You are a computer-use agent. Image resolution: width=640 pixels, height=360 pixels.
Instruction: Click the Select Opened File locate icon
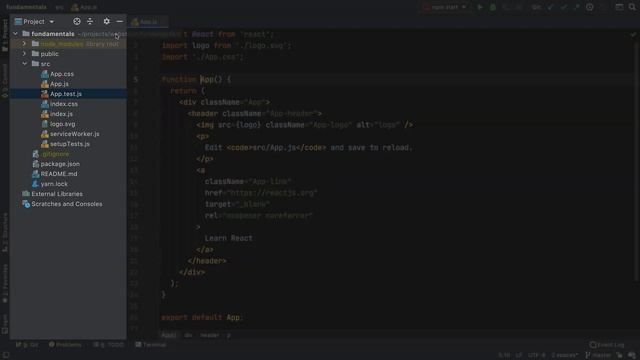click(x=77, y=21)
